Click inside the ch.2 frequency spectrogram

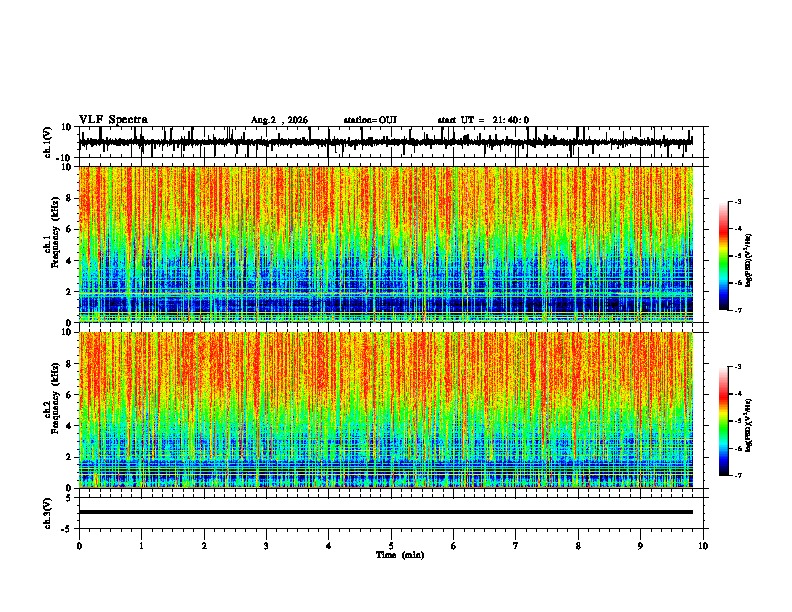[386, 410]
